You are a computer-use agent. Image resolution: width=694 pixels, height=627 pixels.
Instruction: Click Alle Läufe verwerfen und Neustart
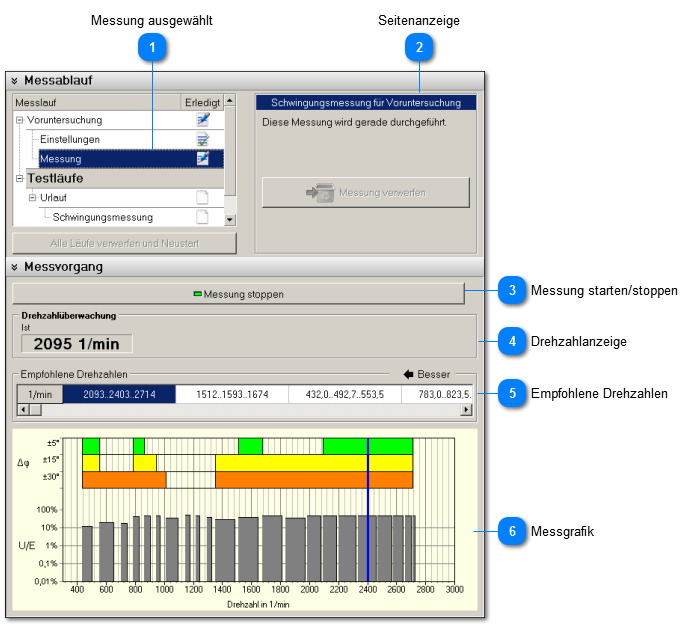tap(124, 244)
